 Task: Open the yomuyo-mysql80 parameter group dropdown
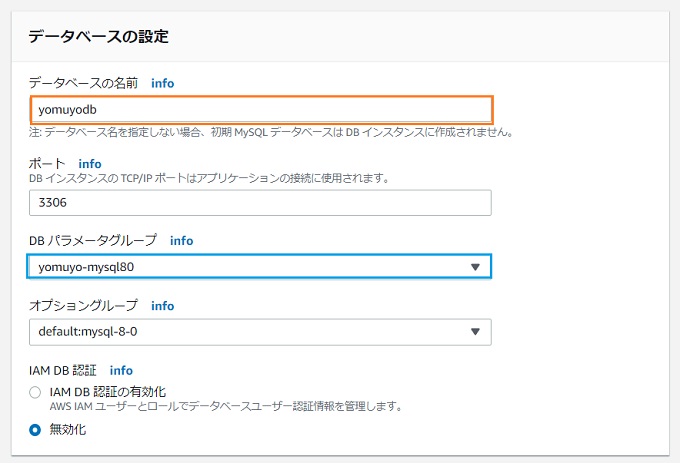click(x=259, y=266)
